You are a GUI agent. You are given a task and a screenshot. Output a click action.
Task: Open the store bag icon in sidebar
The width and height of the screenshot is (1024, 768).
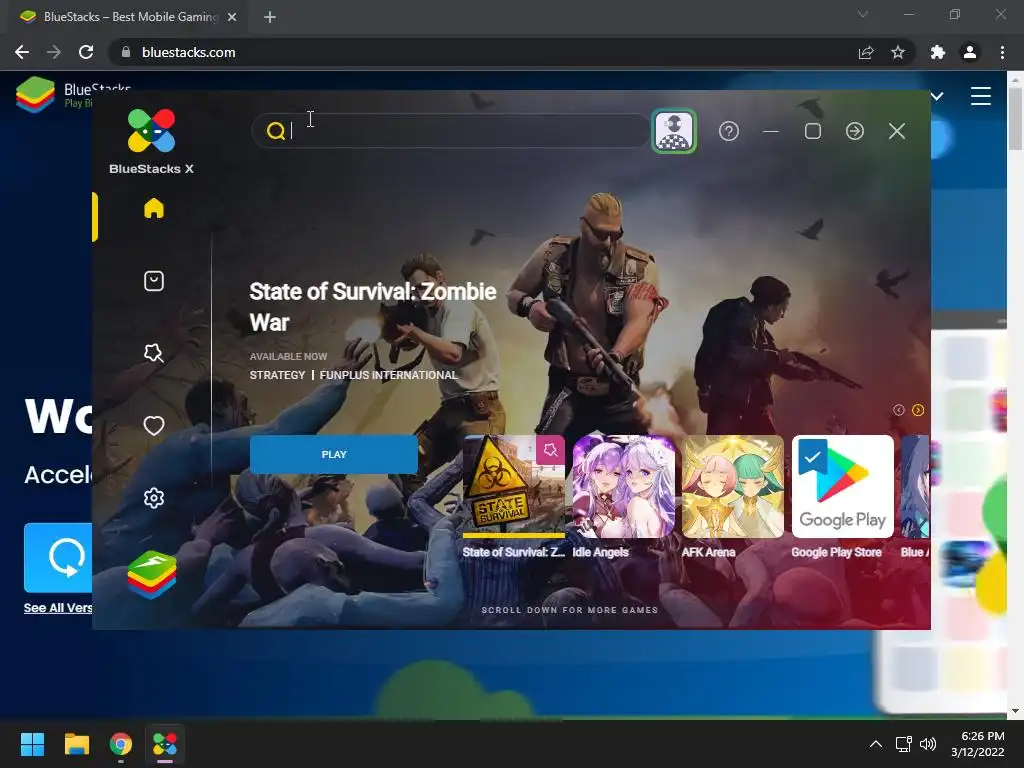coord(153,281)
